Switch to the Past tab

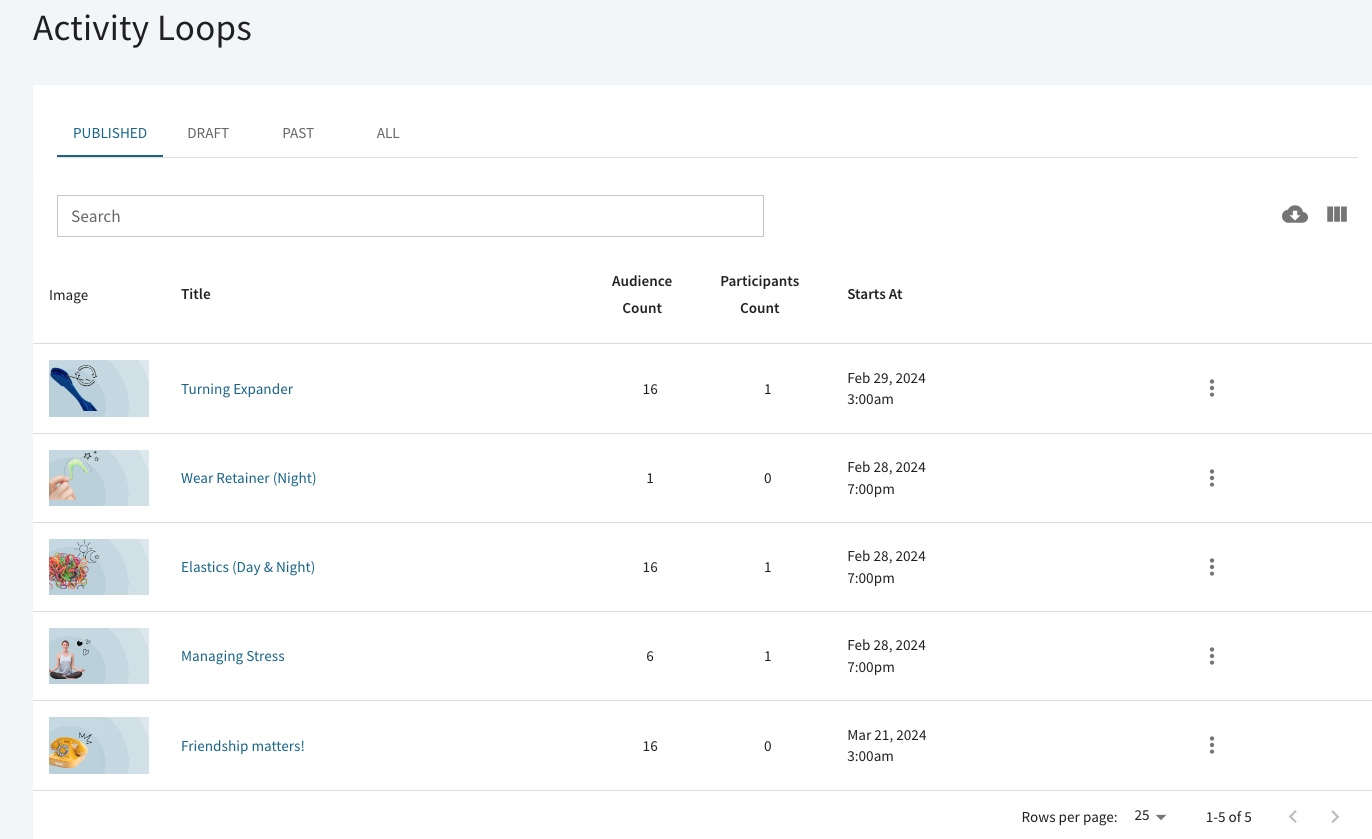(x=298, y=133)
